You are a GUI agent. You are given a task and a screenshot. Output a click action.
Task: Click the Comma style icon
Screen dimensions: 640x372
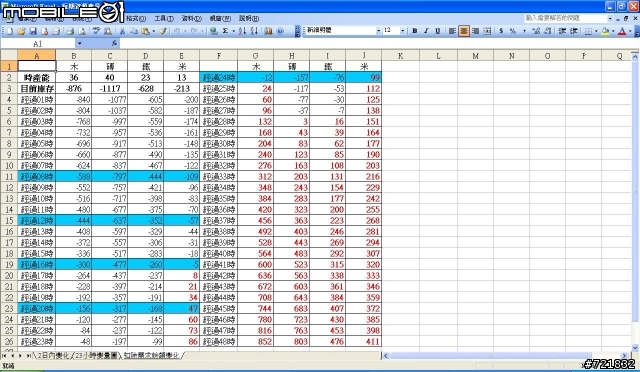click(524, 31)
